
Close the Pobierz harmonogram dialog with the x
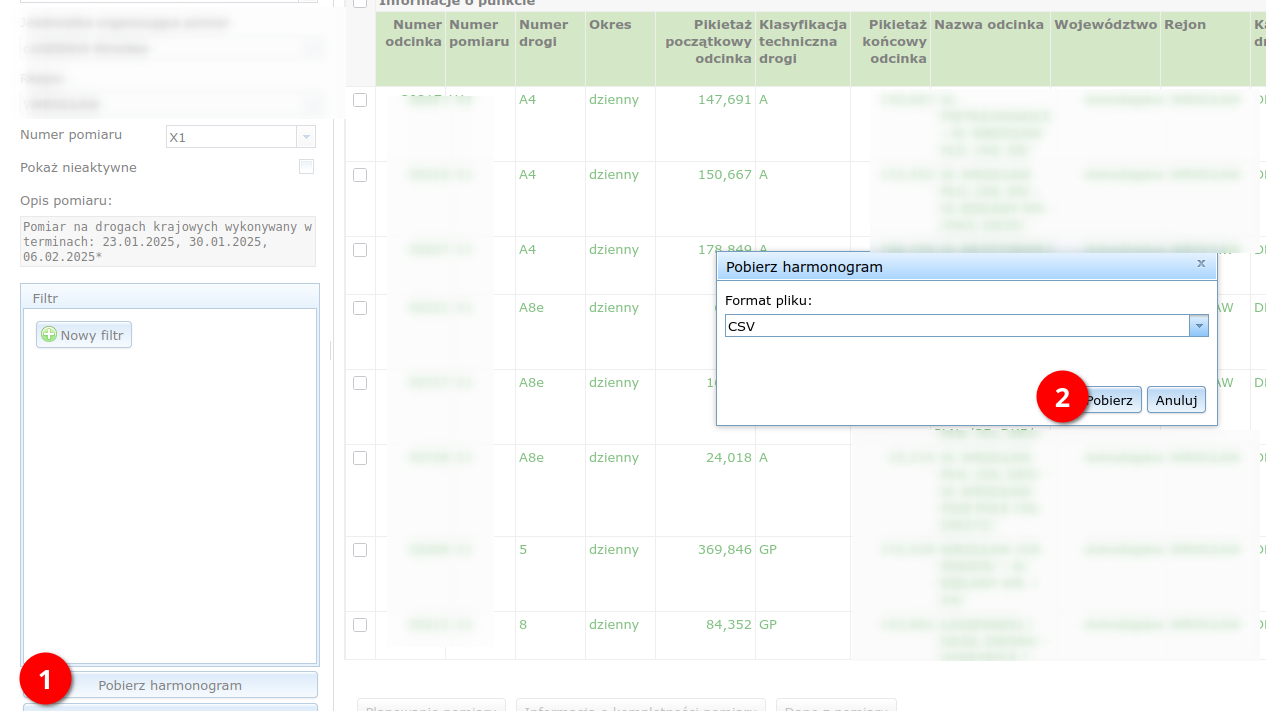(x=1201, y=264)
